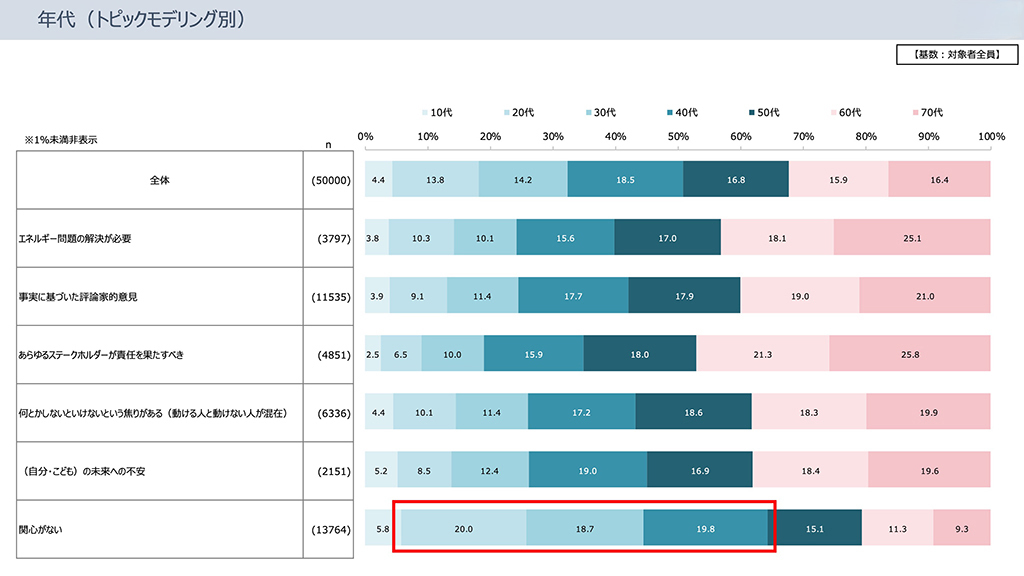Select the 50代 legend swatch

point(751,112)
